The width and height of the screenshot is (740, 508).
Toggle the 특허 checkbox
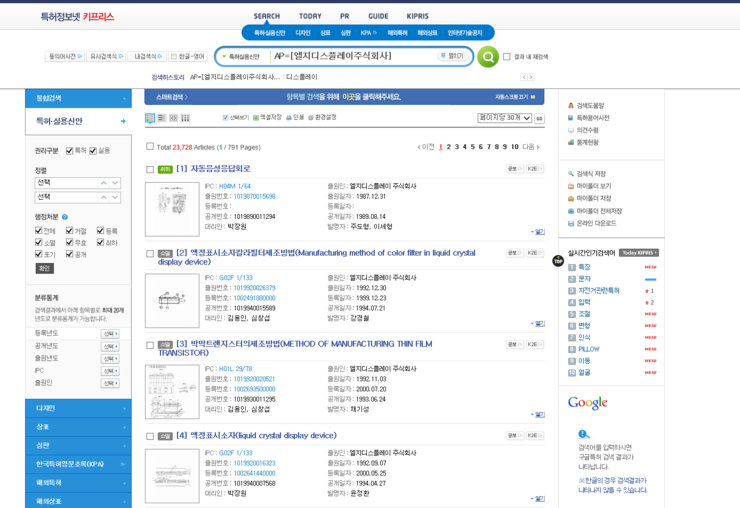click(69, 151)
